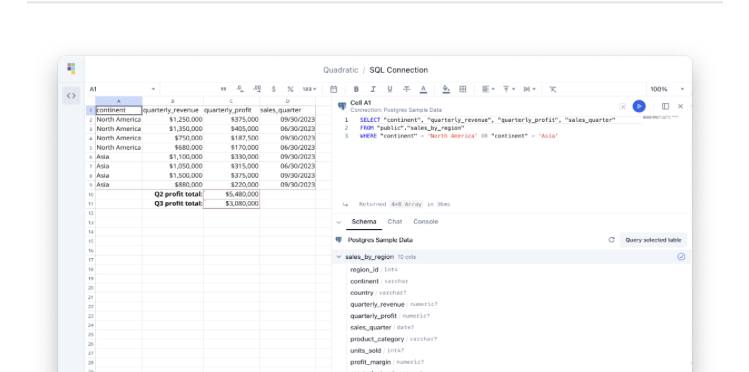The height and width of the screenshot is (372, 749).
Task: Open the horizontal alignment dropdown
Action: (488, 89)
